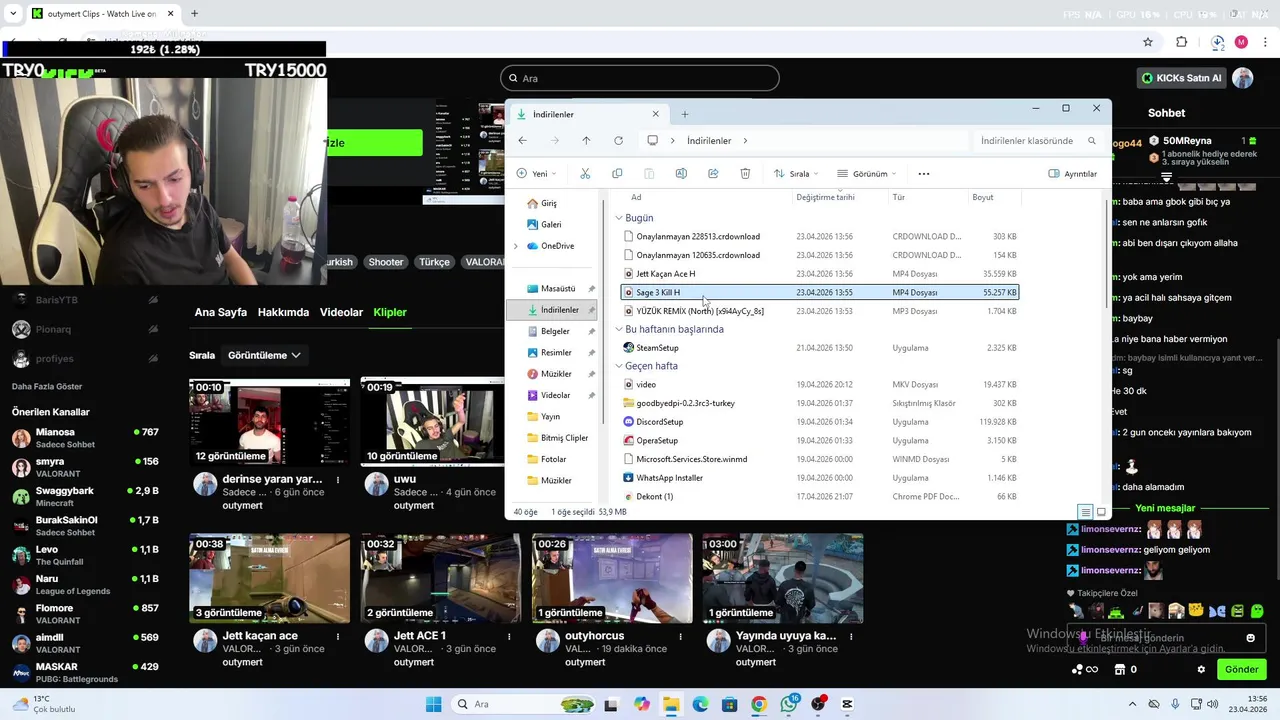Expand the İndirilenler breadcrumb chevron

(x=745, y=141)
